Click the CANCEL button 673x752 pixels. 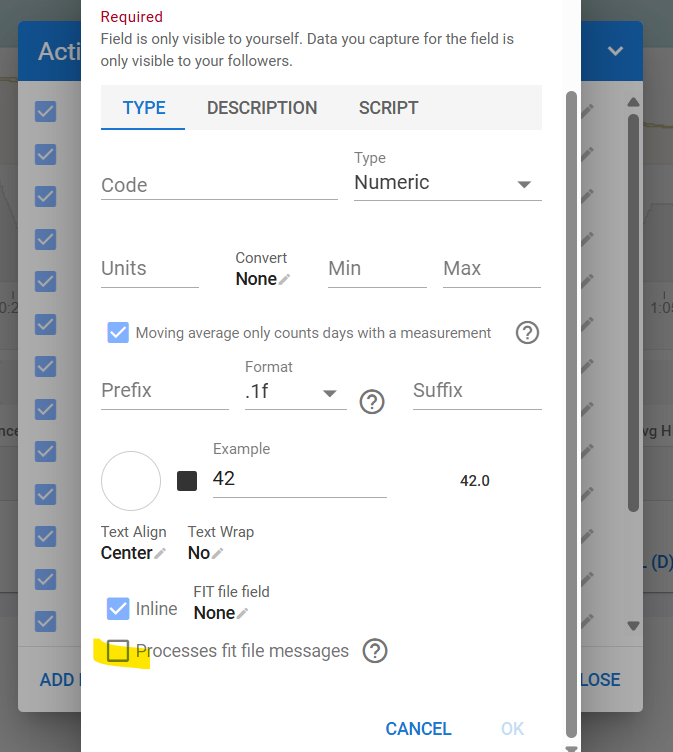click(x=418, y=729)
